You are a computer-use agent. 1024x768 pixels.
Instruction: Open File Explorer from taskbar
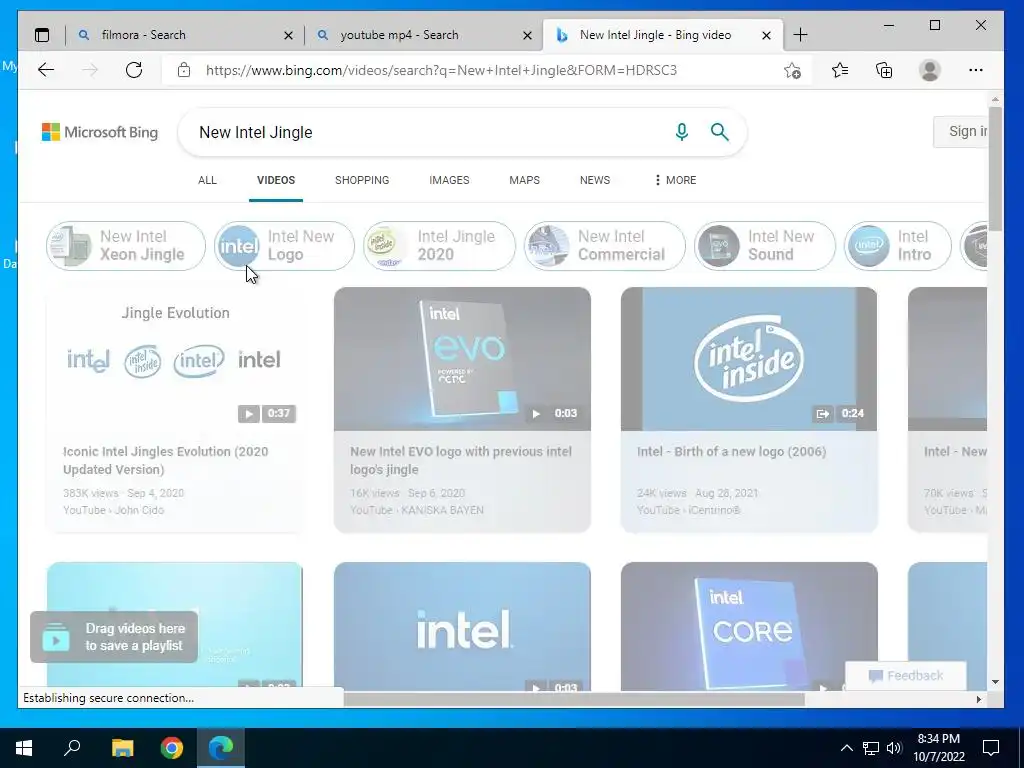[122, 748]
